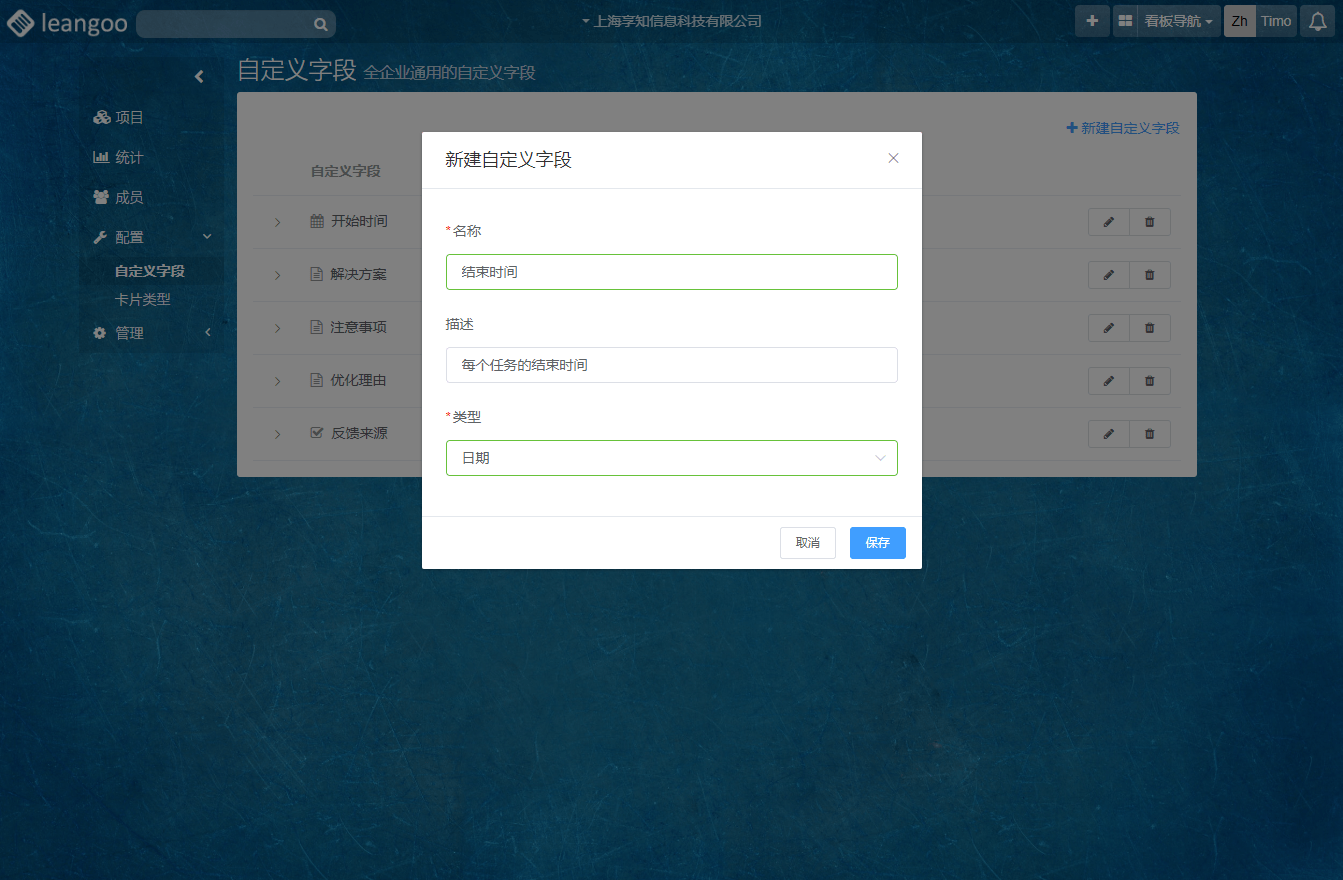Open the 项目 sidebar menu item

pos(129,117)
